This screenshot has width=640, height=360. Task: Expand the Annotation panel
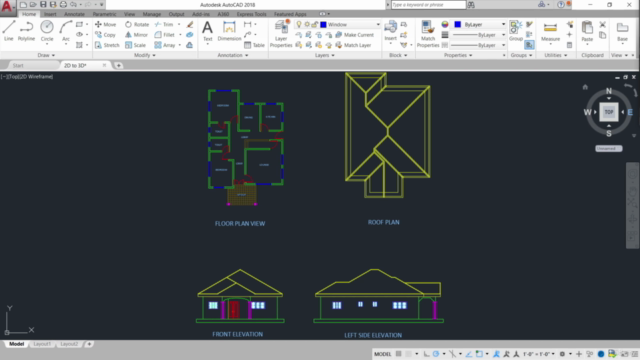233,55
